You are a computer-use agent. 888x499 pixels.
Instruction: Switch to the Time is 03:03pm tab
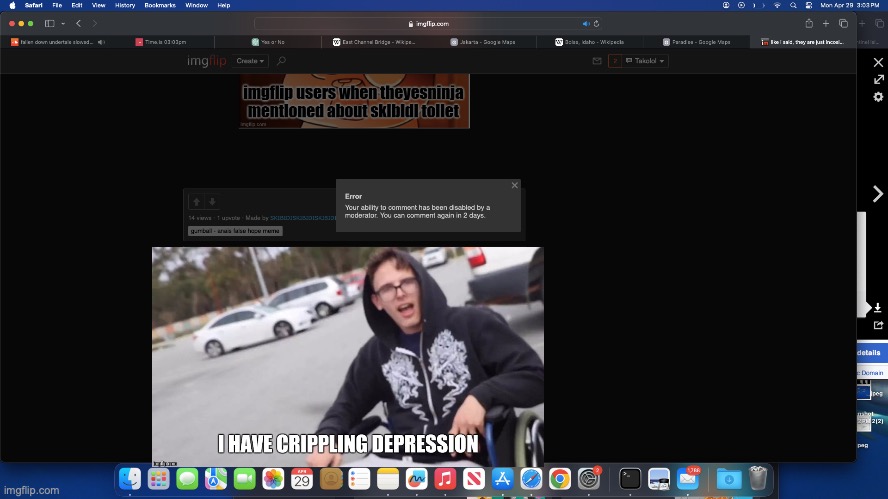(161, 42)
